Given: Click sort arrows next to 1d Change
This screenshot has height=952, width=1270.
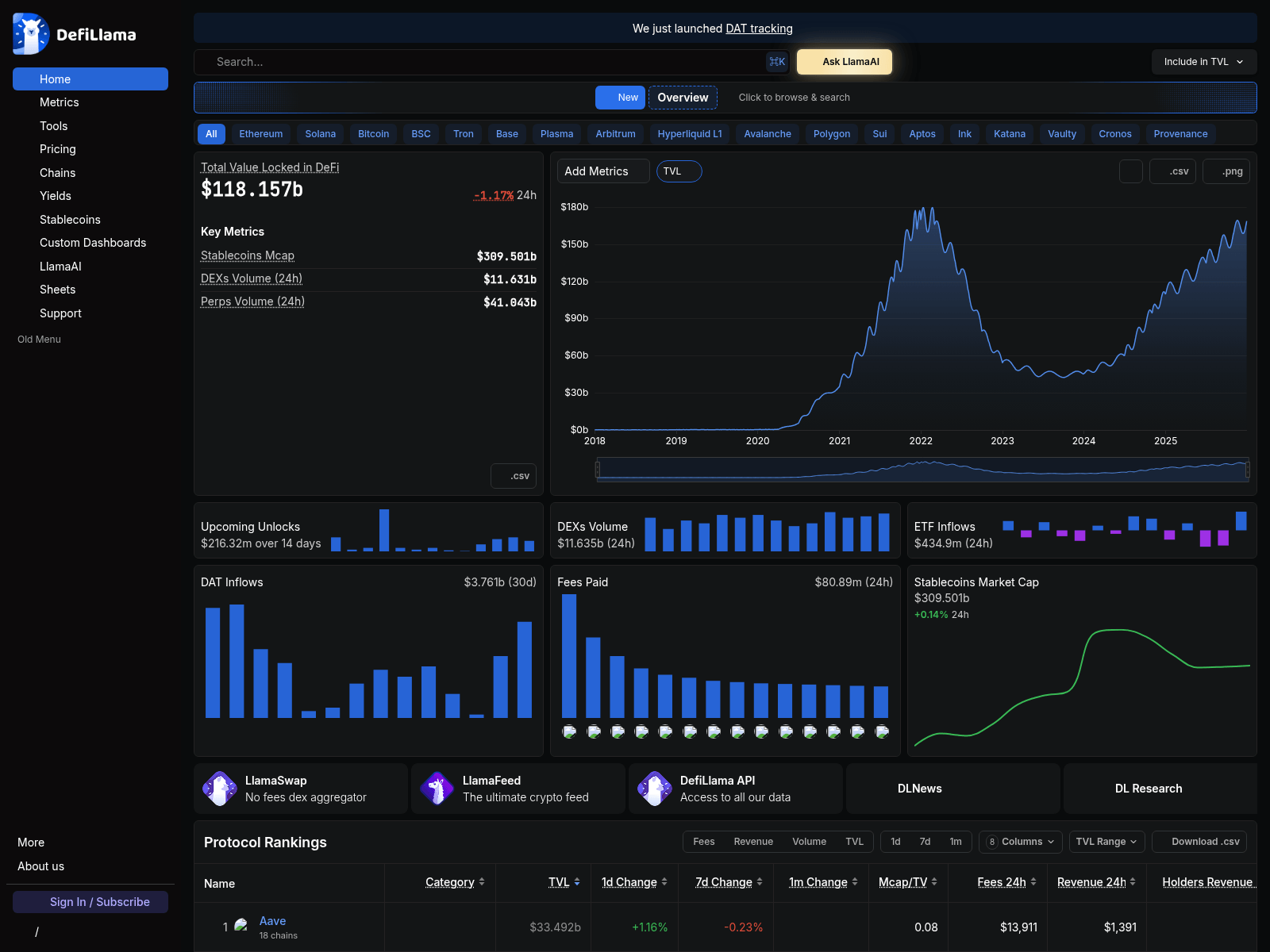Looking at the screenshot, I should tap(664, 882).
